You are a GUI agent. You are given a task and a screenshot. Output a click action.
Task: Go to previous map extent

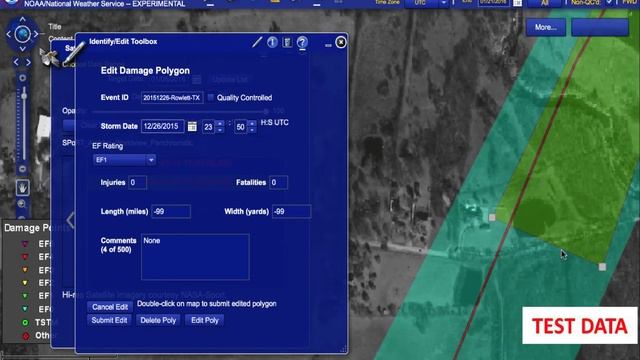(x=16, y=62)
